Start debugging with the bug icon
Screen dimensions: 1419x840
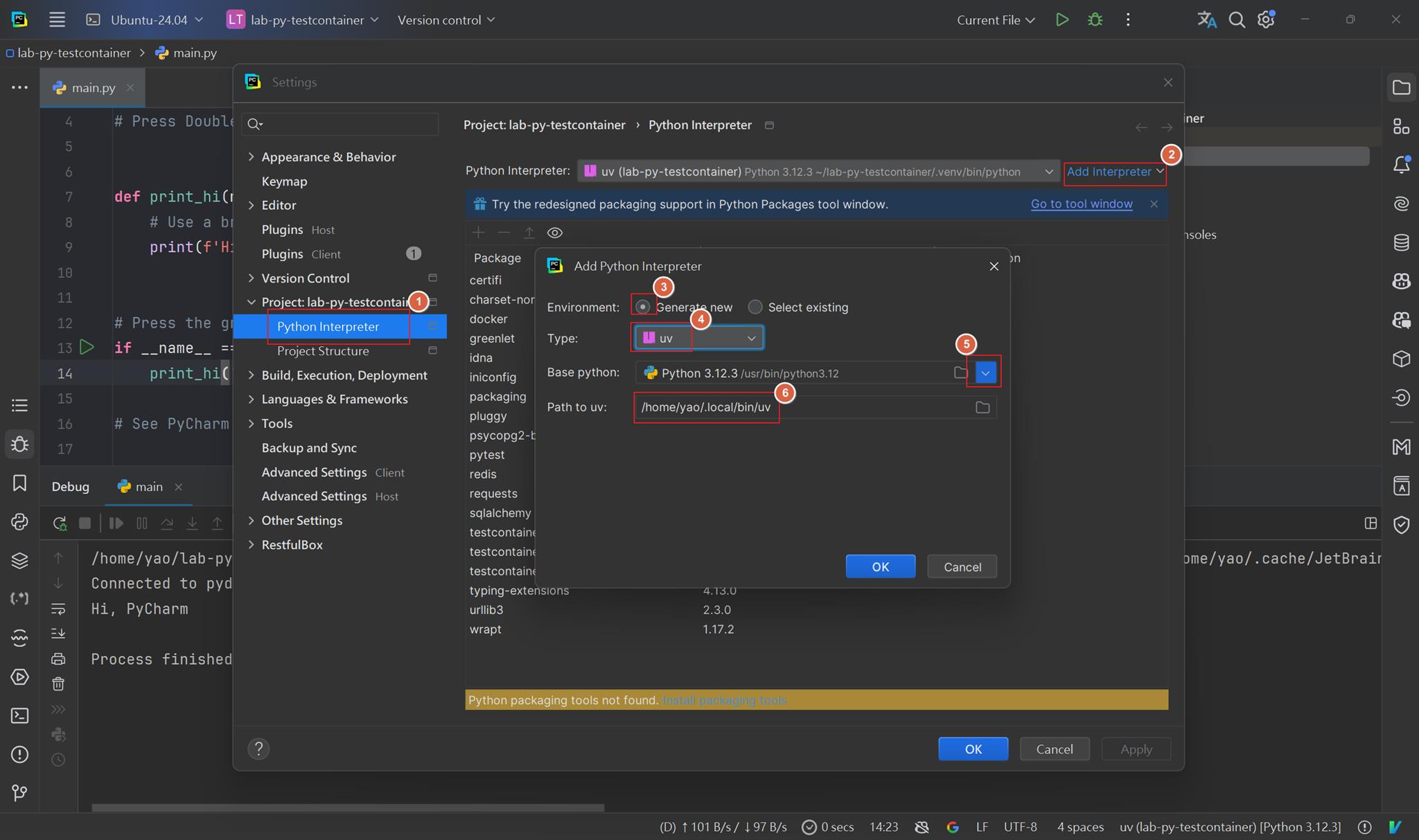(1095, 19)
